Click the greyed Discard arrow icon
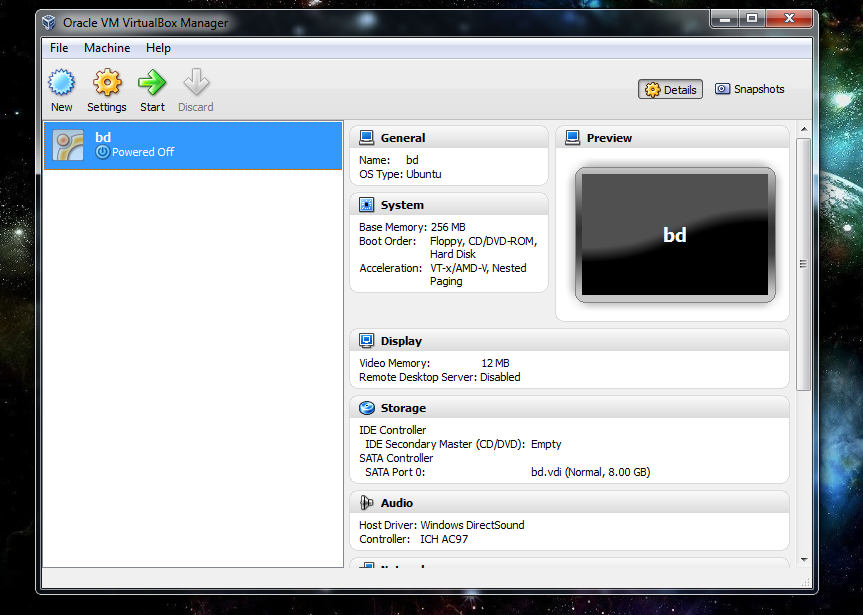The image size is (863, 615). (x=196, y=83)
